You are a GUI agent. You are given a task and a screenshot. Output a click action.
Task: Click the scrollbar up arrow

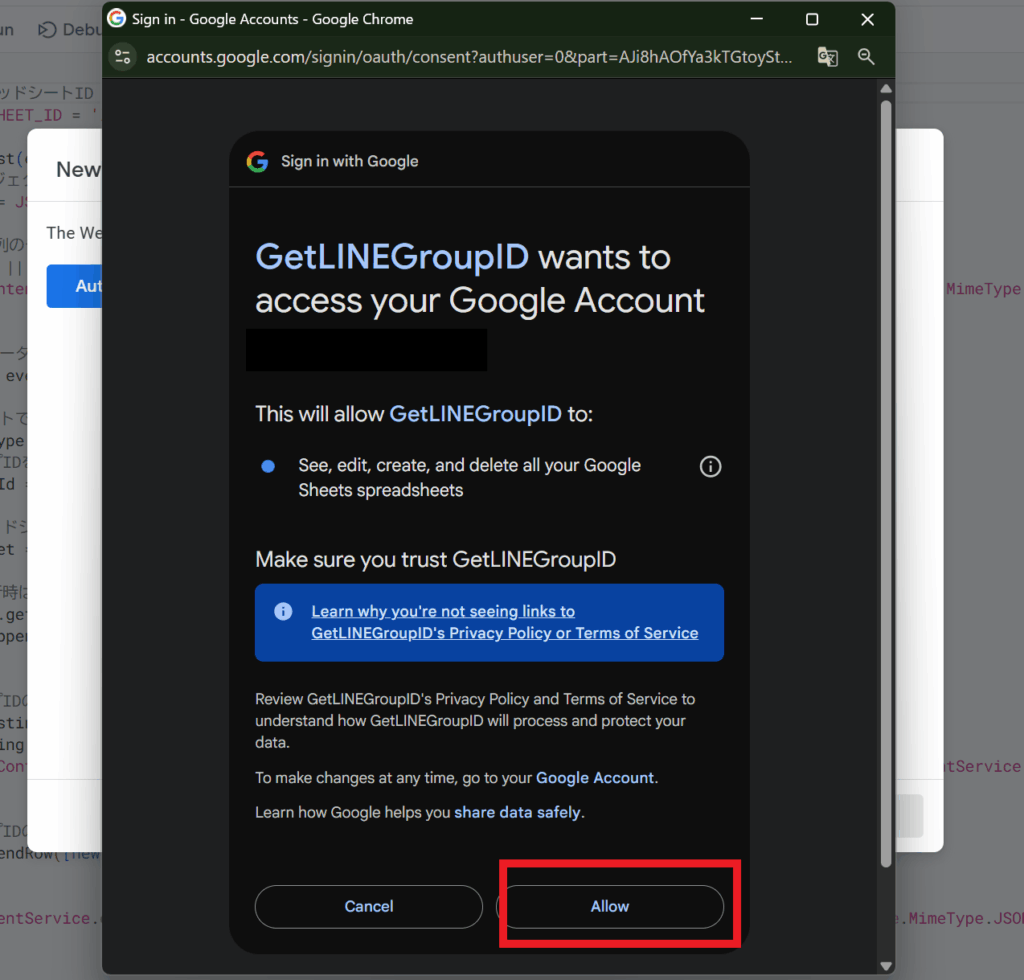[886, 89]
